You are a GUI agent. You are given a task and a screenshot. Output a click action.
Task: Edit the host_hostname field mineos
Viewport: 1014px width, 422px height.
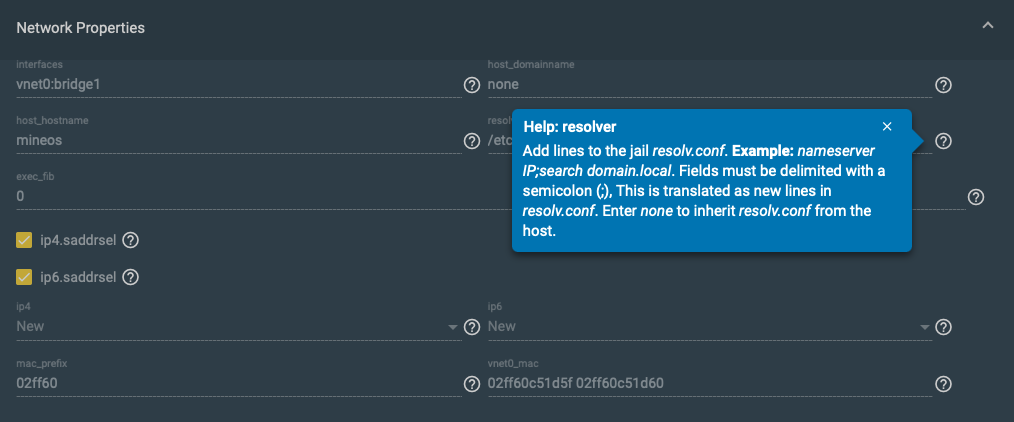pos(238,140)
